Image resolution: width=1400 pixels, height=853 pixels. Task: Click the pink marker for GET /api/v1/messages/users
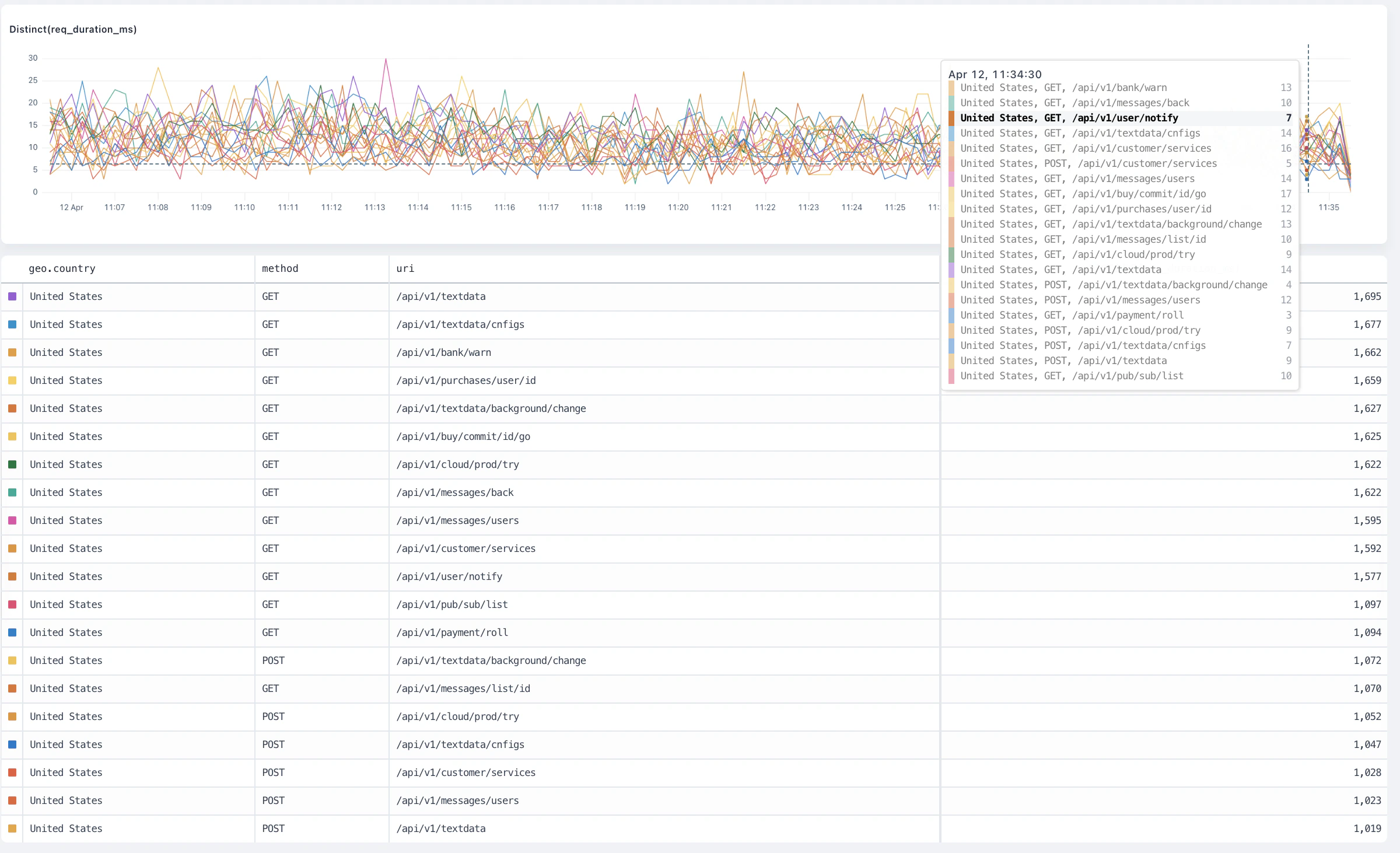pyautogui.click(x=12, y=520)
